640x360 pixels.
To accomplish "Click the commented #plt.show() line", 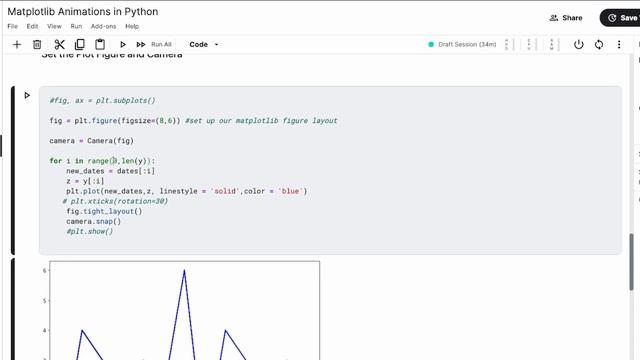I will [89, 231].
